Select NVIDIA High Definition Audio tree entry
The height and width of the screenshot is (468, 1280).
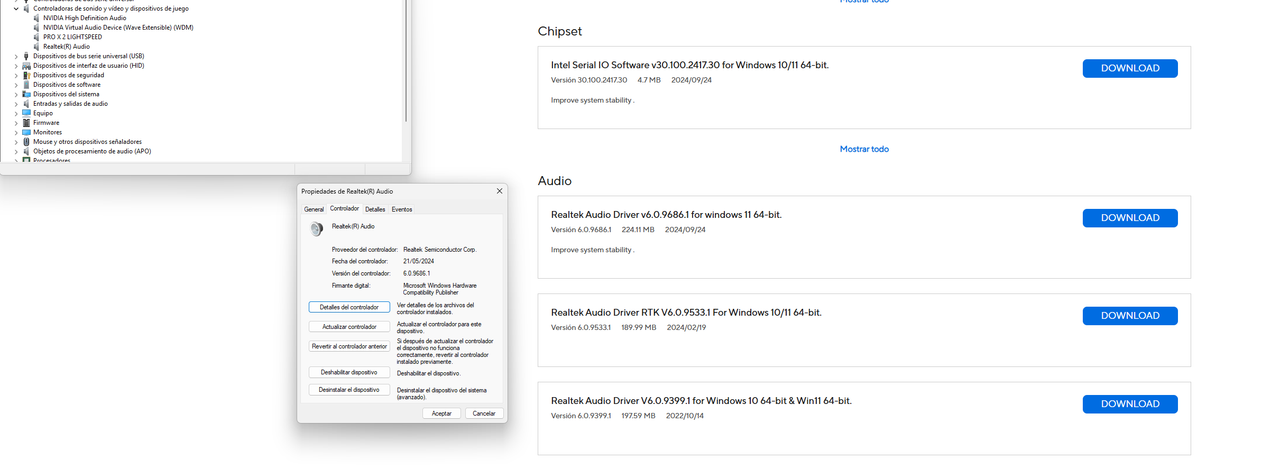pos(85,18)
